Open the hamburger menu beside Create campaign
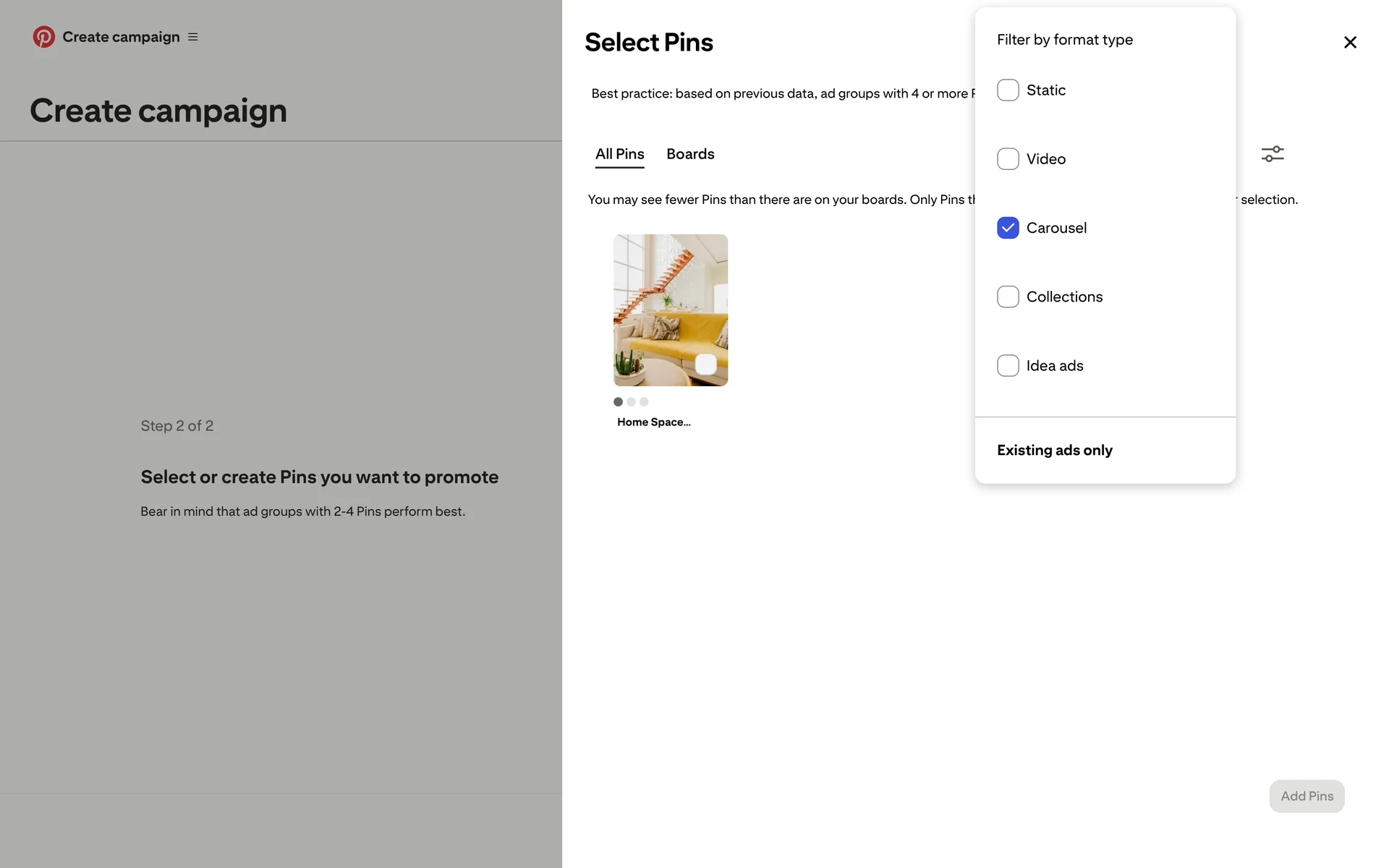1389x868 pixels. point(193,37)
